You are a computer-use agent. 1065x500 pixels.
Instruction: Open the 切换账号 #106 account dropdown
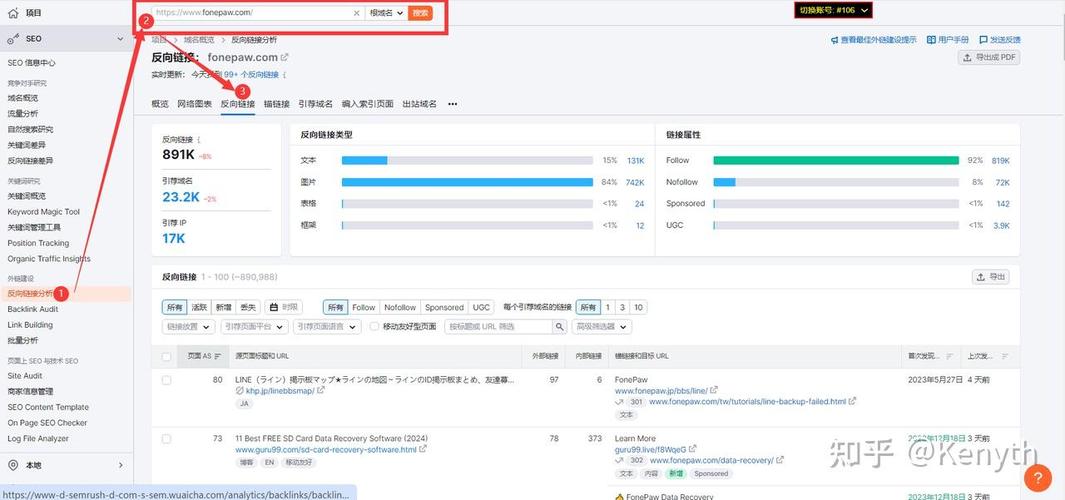pos(834,11)
